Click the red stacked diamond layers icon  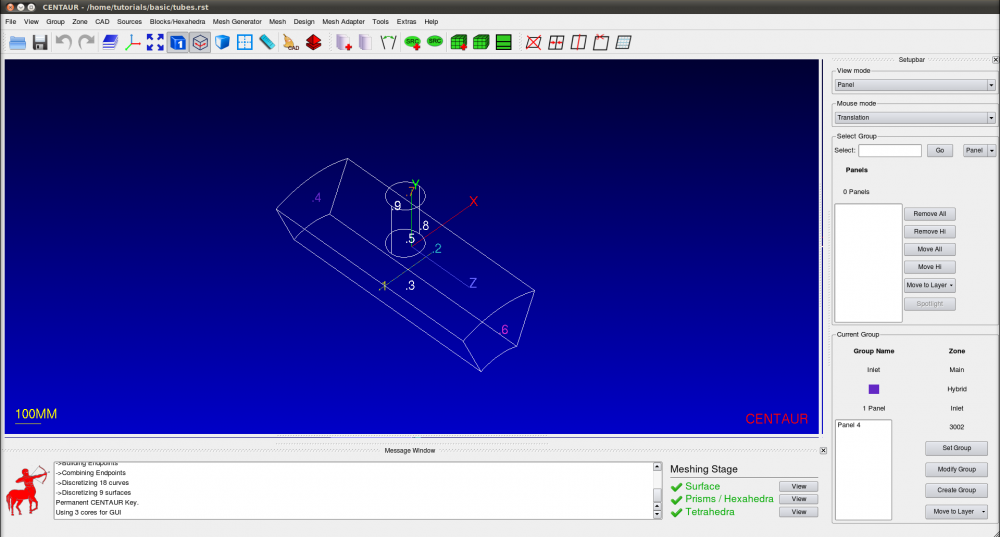pos(313,43)
